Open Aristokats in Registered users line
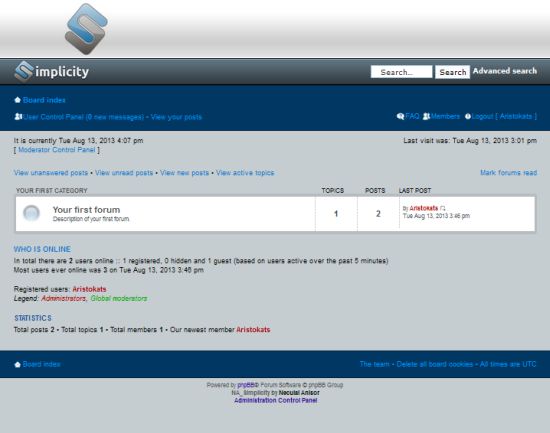This screenshot has height=433, width=550. pyautogui.click(x=89, y=289)
